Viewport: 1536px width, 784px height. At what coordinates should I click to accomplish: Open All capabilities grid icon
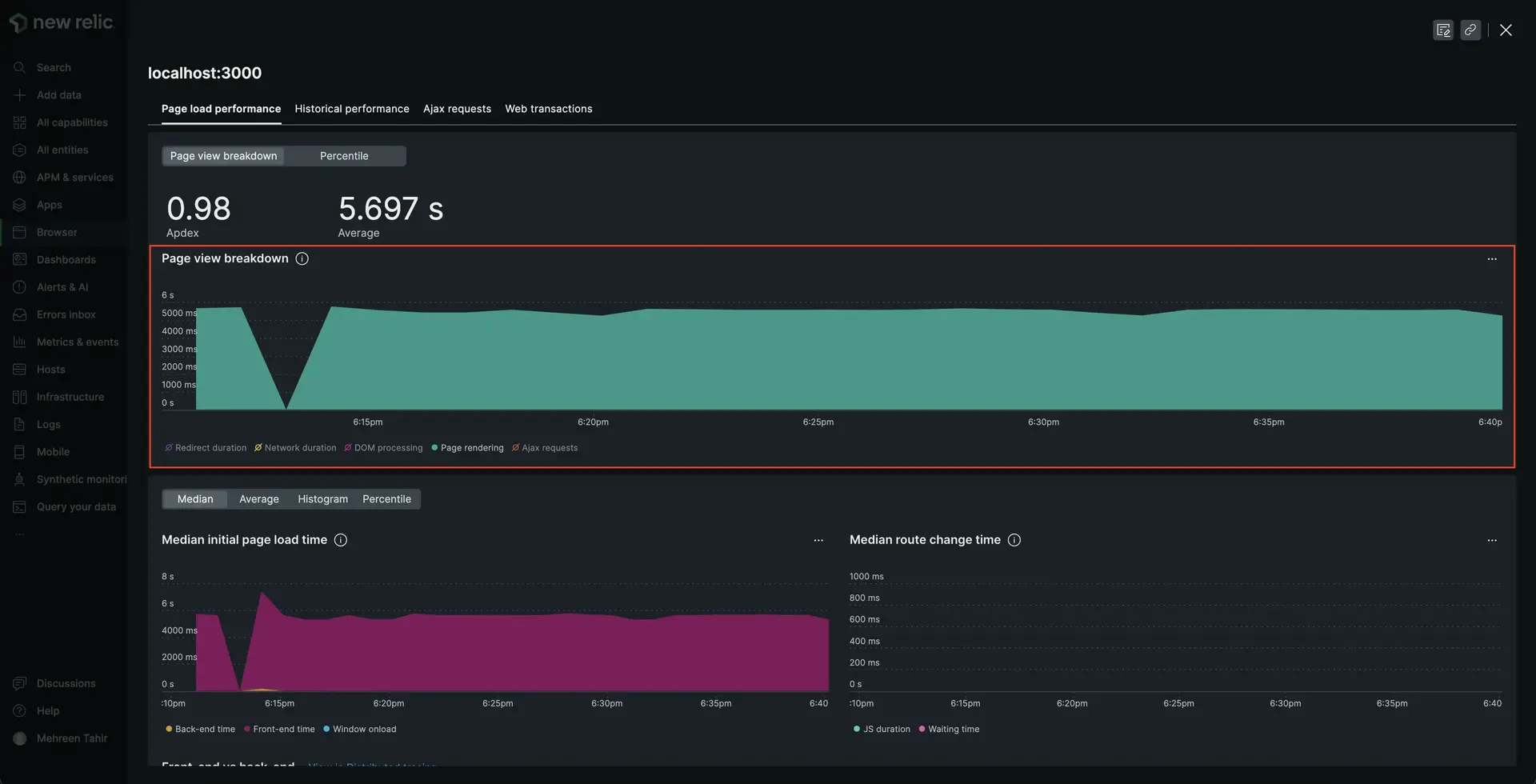20,122
